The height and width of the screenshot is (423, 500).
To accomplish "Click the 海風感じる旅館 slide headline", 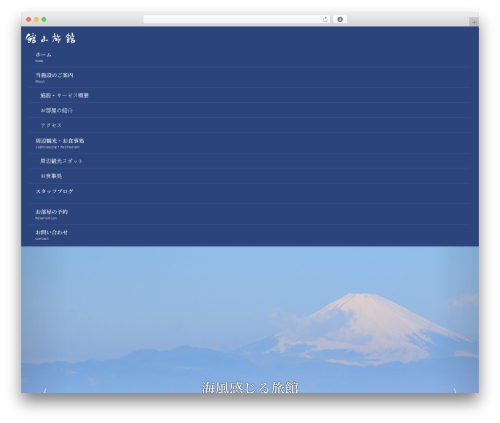I will point(250,387).
